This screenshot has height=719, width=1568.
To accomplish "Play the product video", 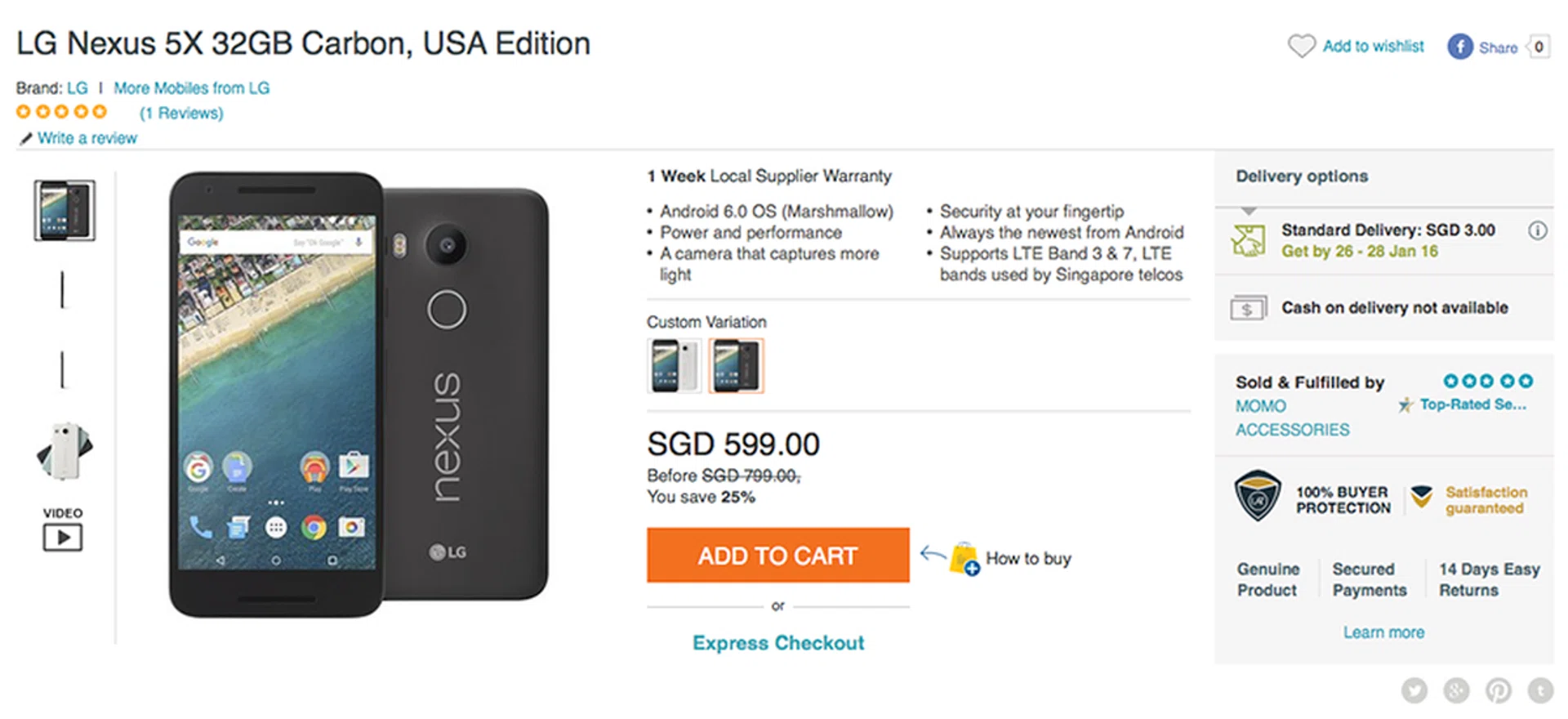I will coord(63,537).
